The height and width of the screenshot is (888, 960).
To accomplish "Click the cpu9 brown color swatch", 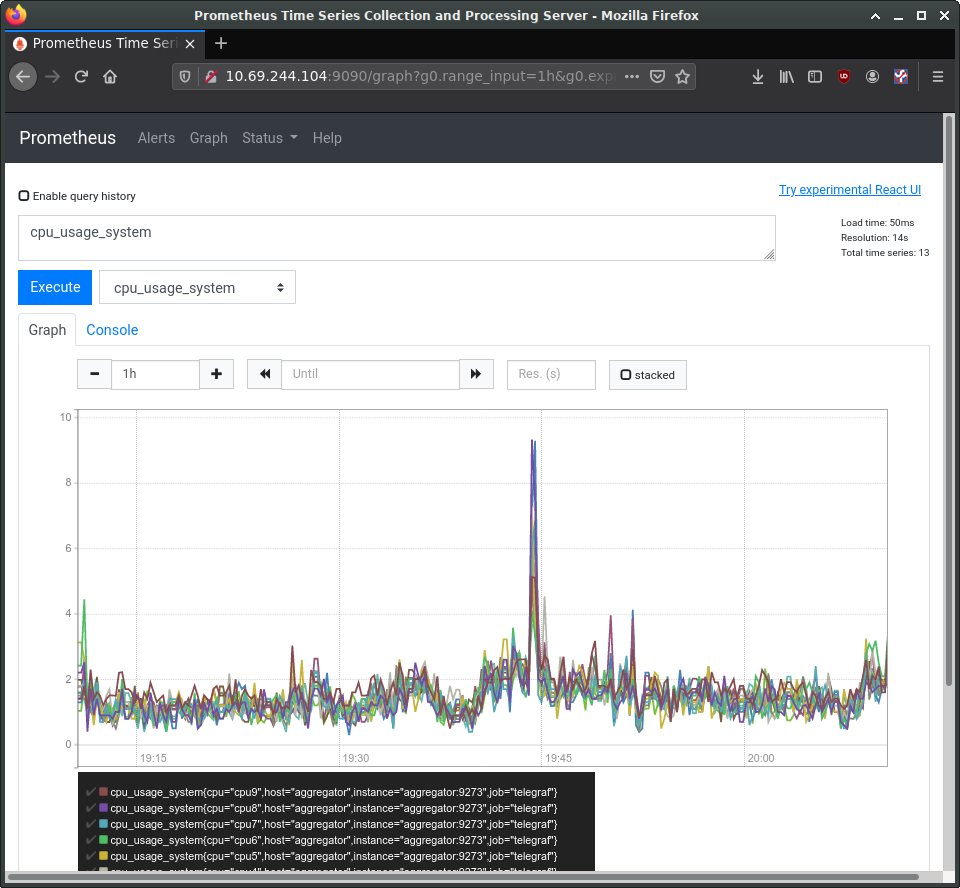I will (103, 791).
